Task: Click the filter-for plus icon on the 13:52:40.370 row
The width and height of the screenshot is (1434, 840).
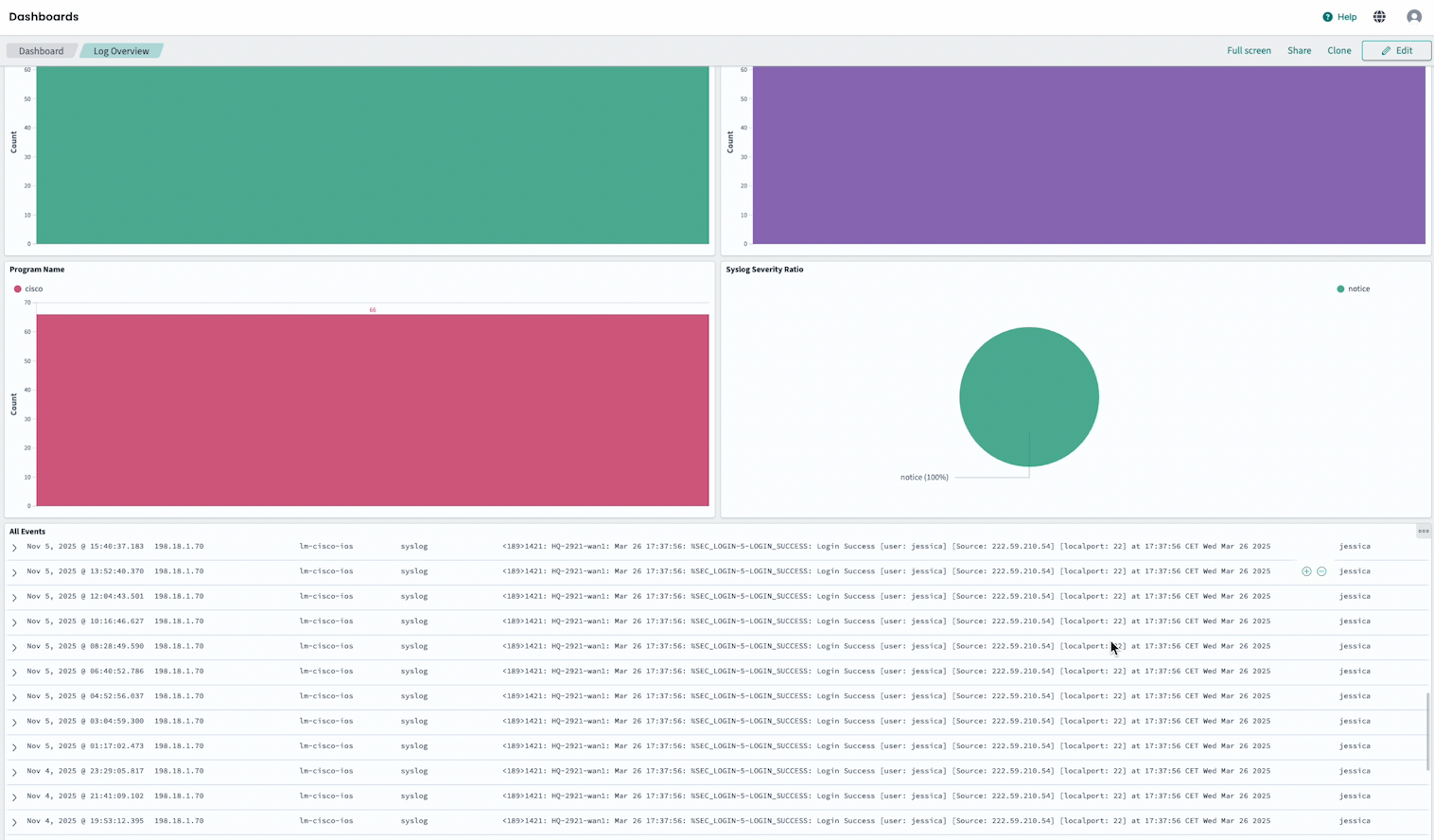Action: click(1306, 571)
